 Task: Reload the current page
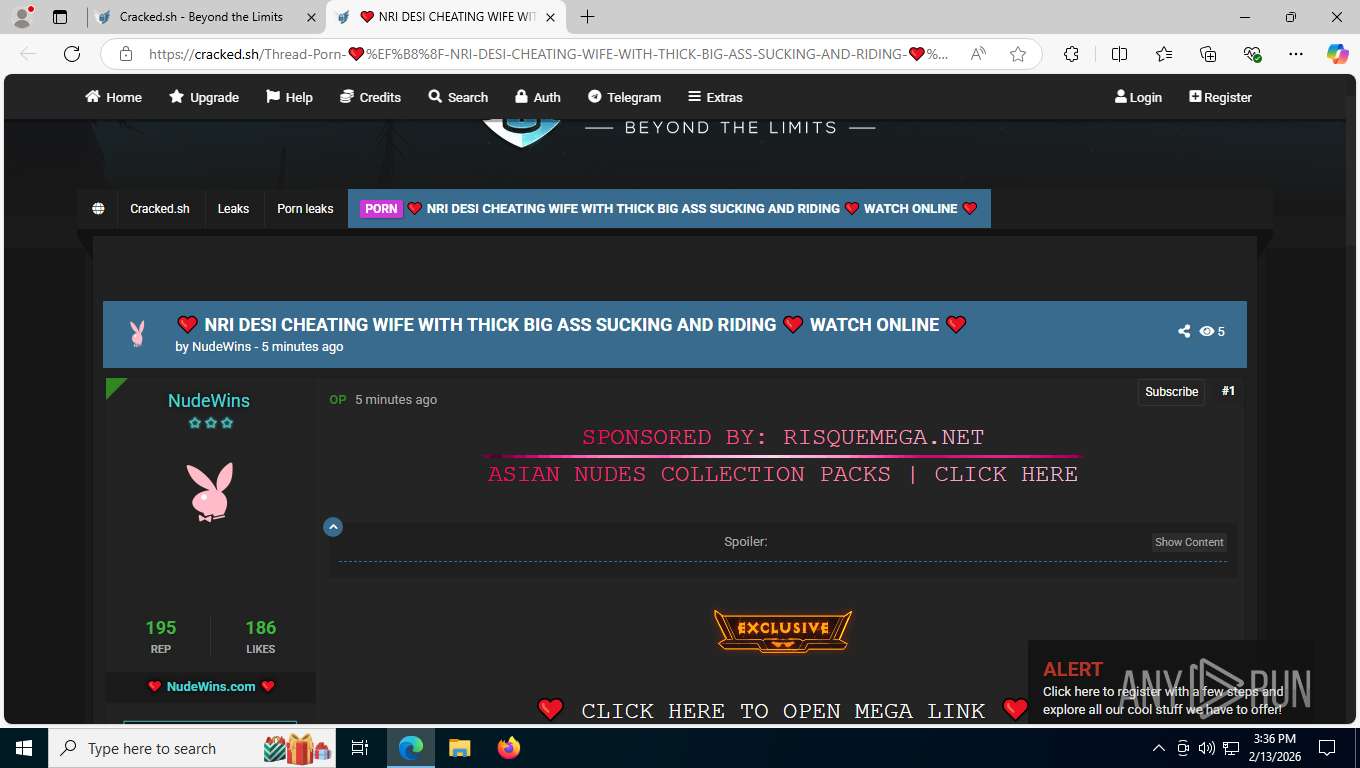(x=72, y=54)
